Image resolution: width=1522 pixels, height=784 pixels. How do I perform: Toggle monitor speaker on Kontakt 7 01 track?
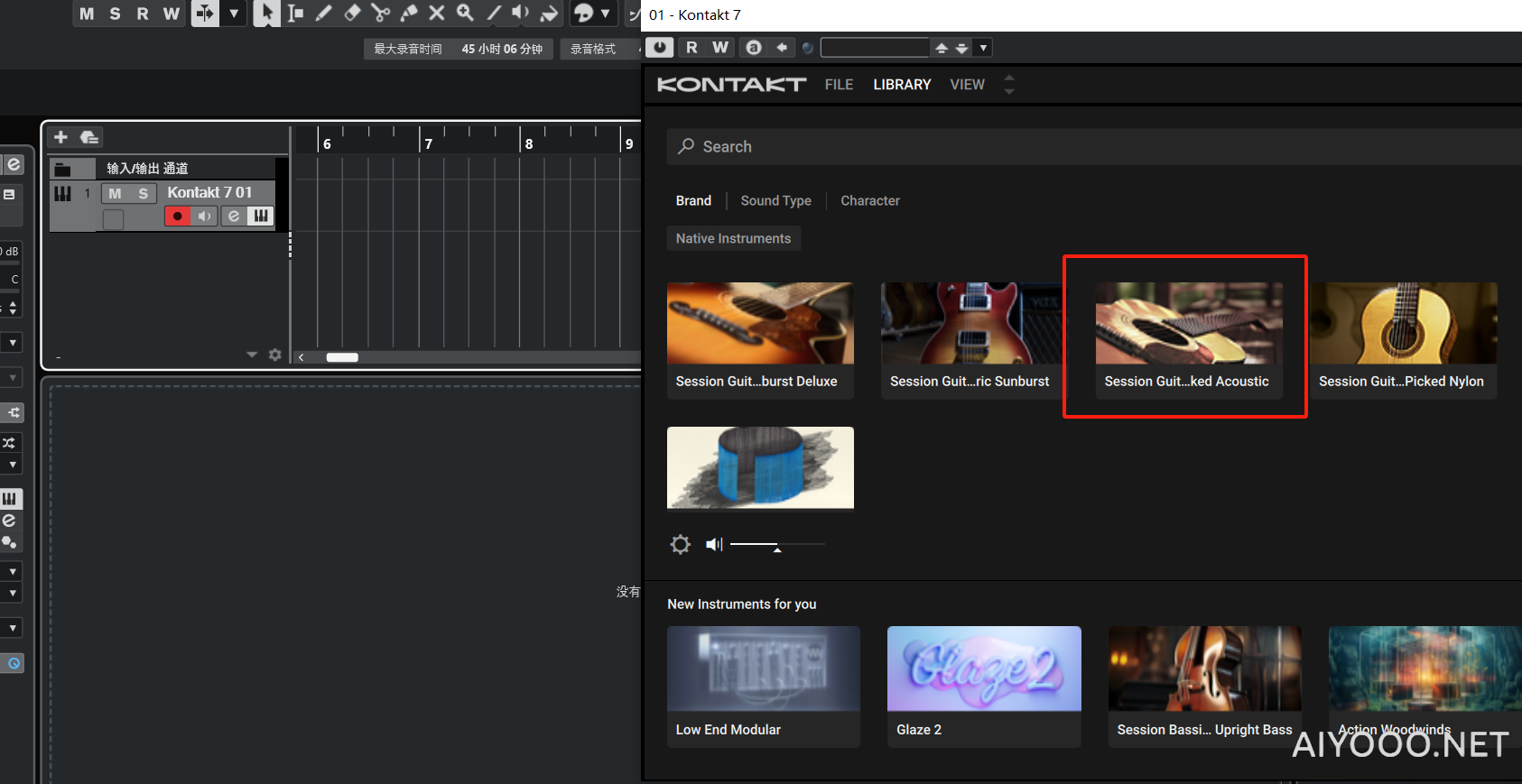coord(205,216)
